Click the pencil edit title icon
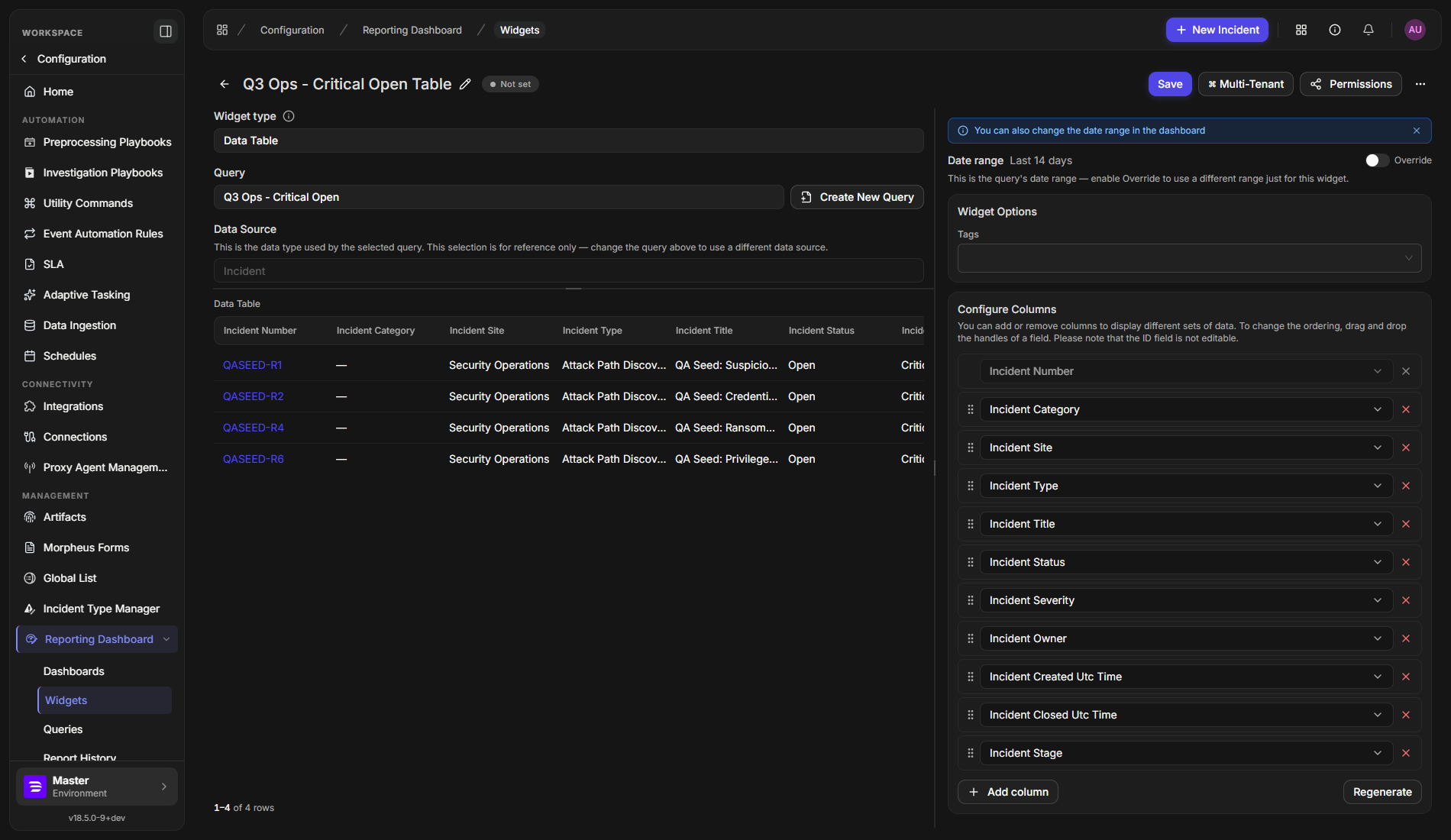Screen dimensions: 1451x840 pyautogui.click(x=465, y=84)
